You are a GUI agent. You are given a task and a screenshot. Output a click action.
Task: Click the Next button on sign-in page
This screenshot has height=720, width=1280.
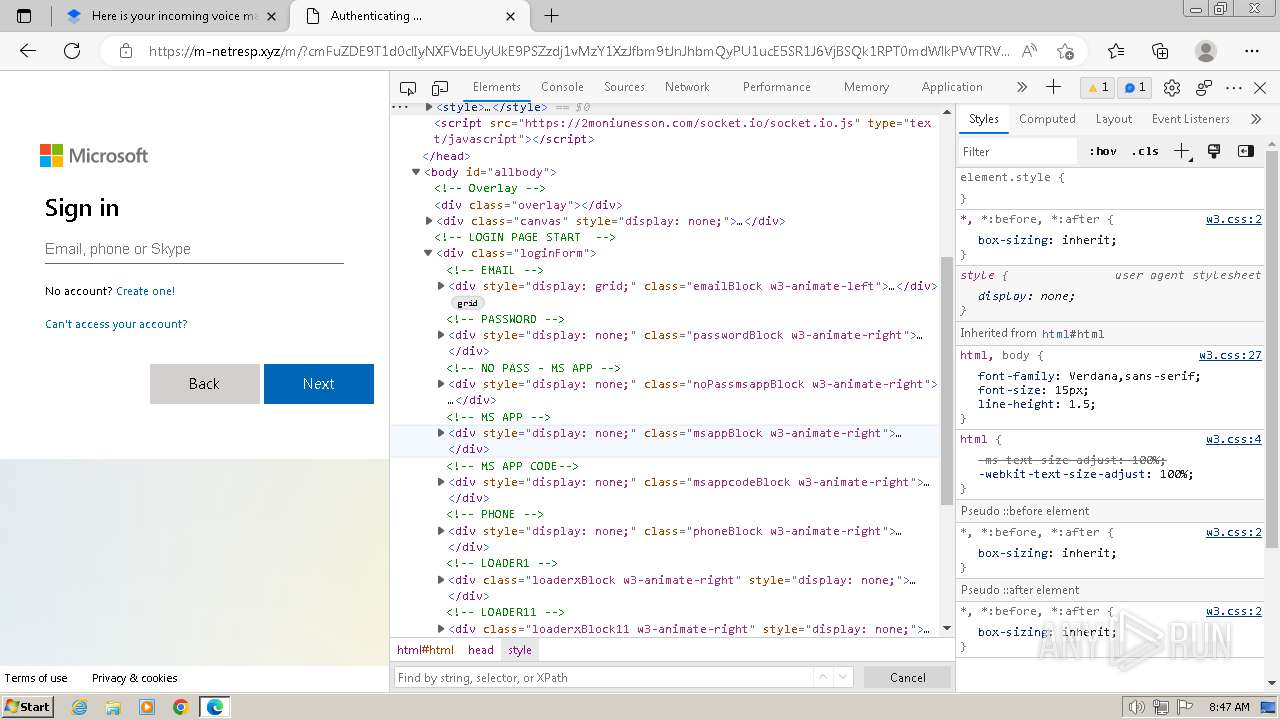click(x=319, y=384)
